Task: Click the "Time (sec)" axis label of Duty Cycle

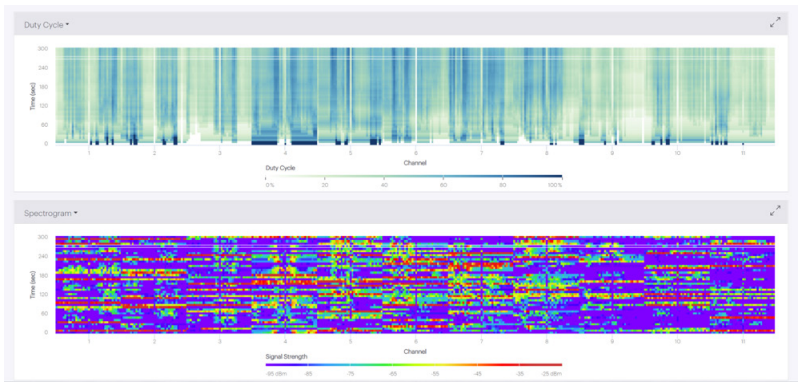Action: coord(32,96)
